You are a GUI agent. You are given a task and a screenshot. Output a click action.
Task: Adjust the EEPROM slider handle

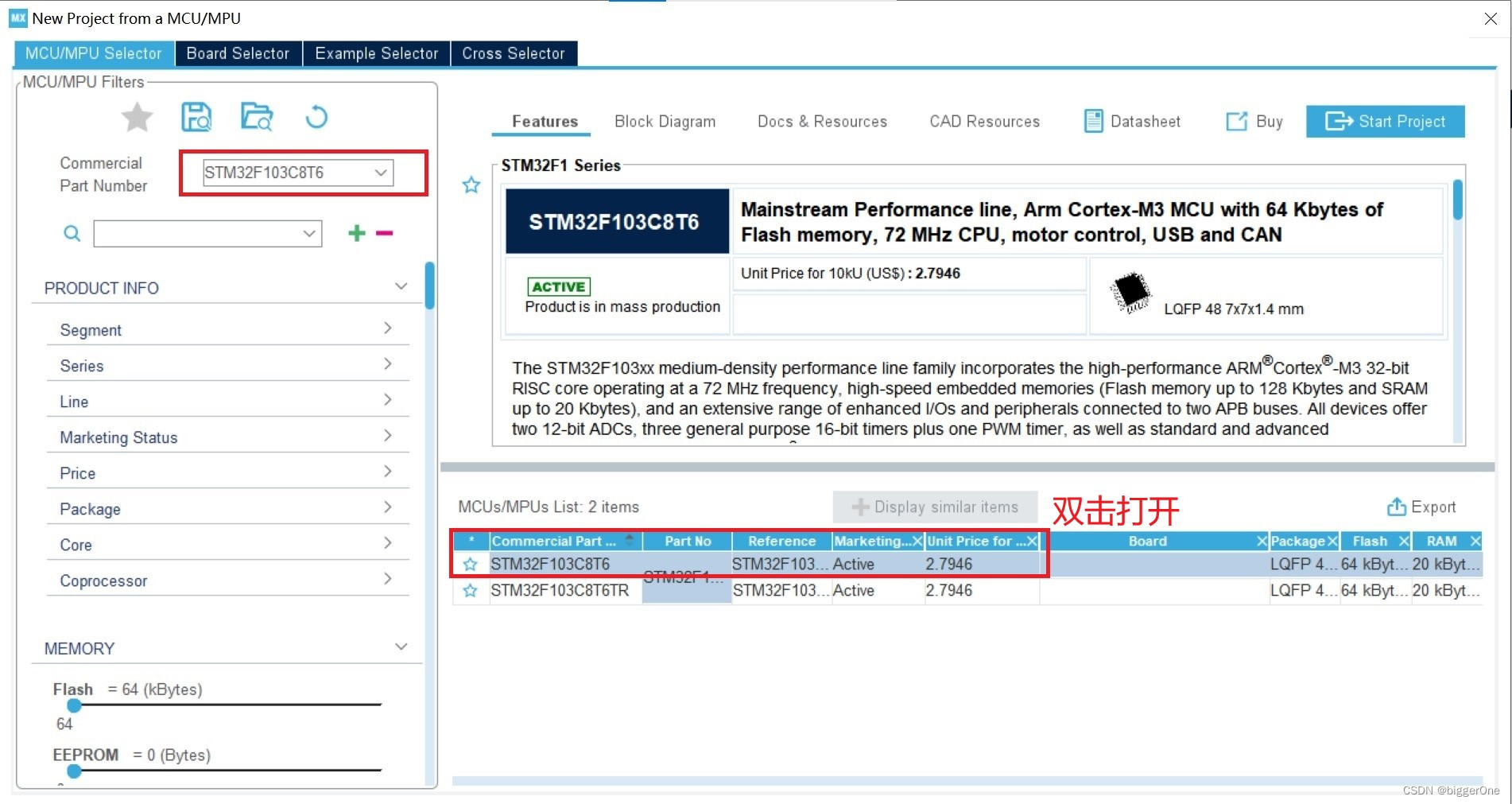click(74, 771)
